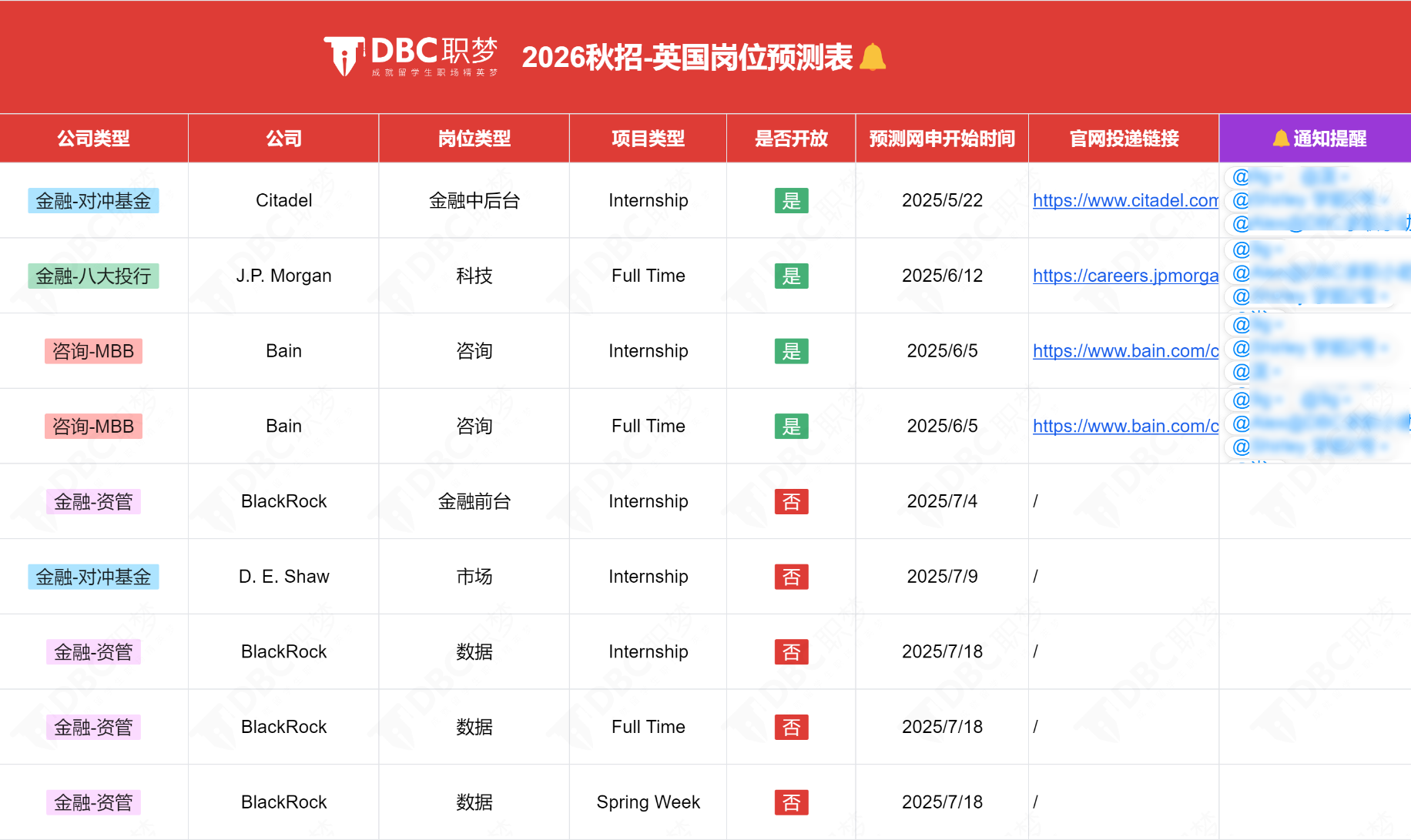
Task: Select the Citadel company cell
Action: pyautogui.click(x=283, y=200)
